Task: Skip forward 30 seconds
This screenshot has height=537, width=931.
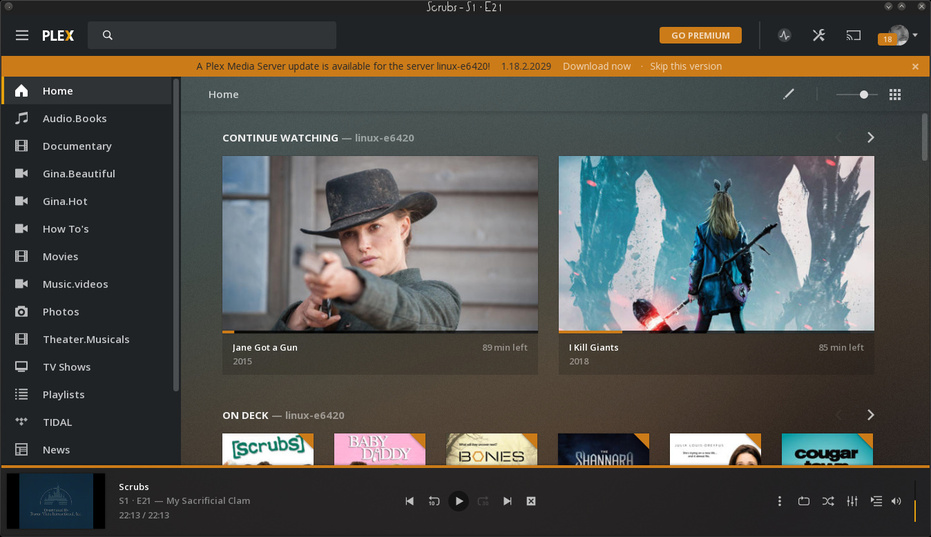Action: [483, 501]
